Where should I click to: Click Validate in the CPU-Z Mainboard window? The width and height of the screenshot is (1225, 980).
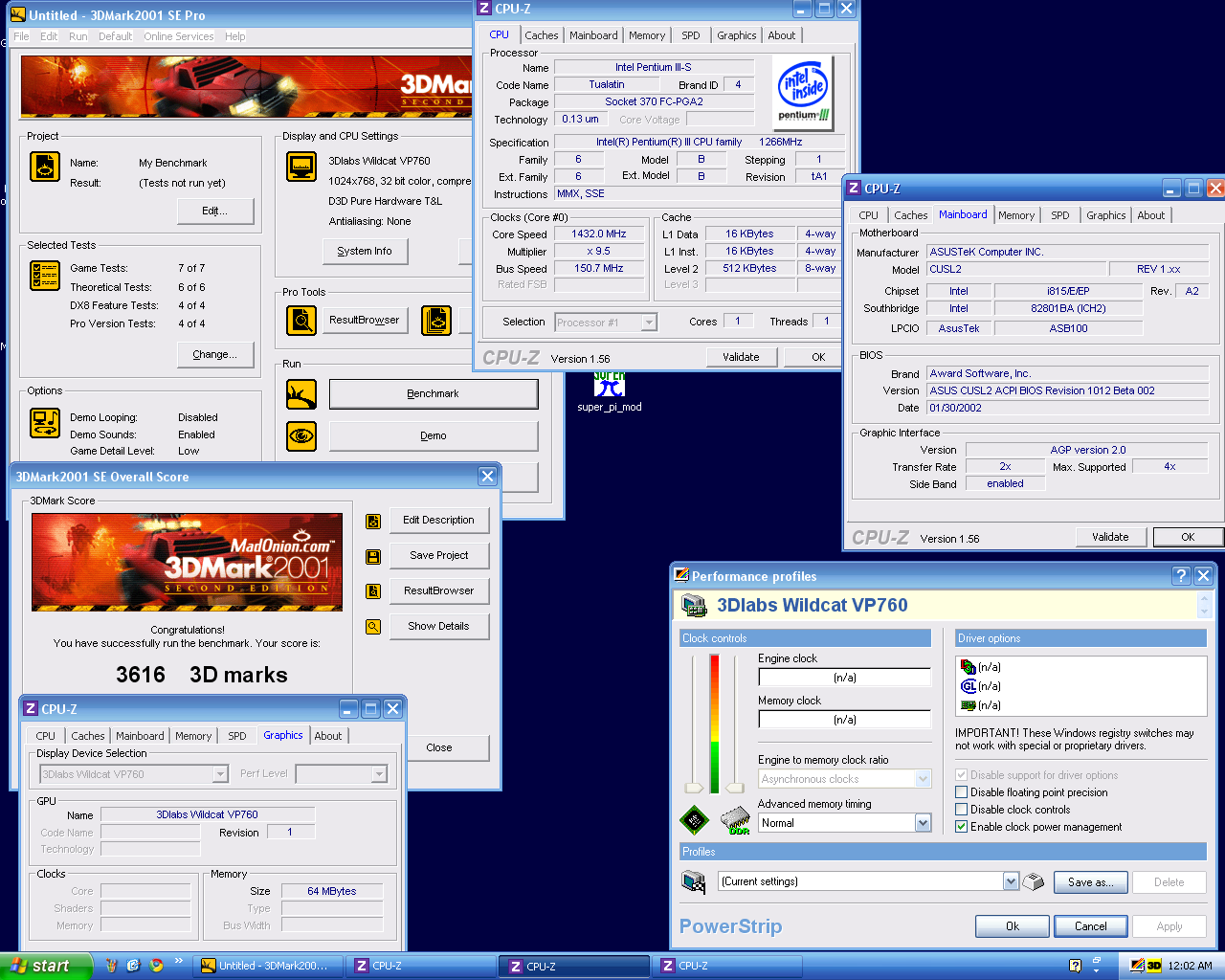coord(1111,537)
